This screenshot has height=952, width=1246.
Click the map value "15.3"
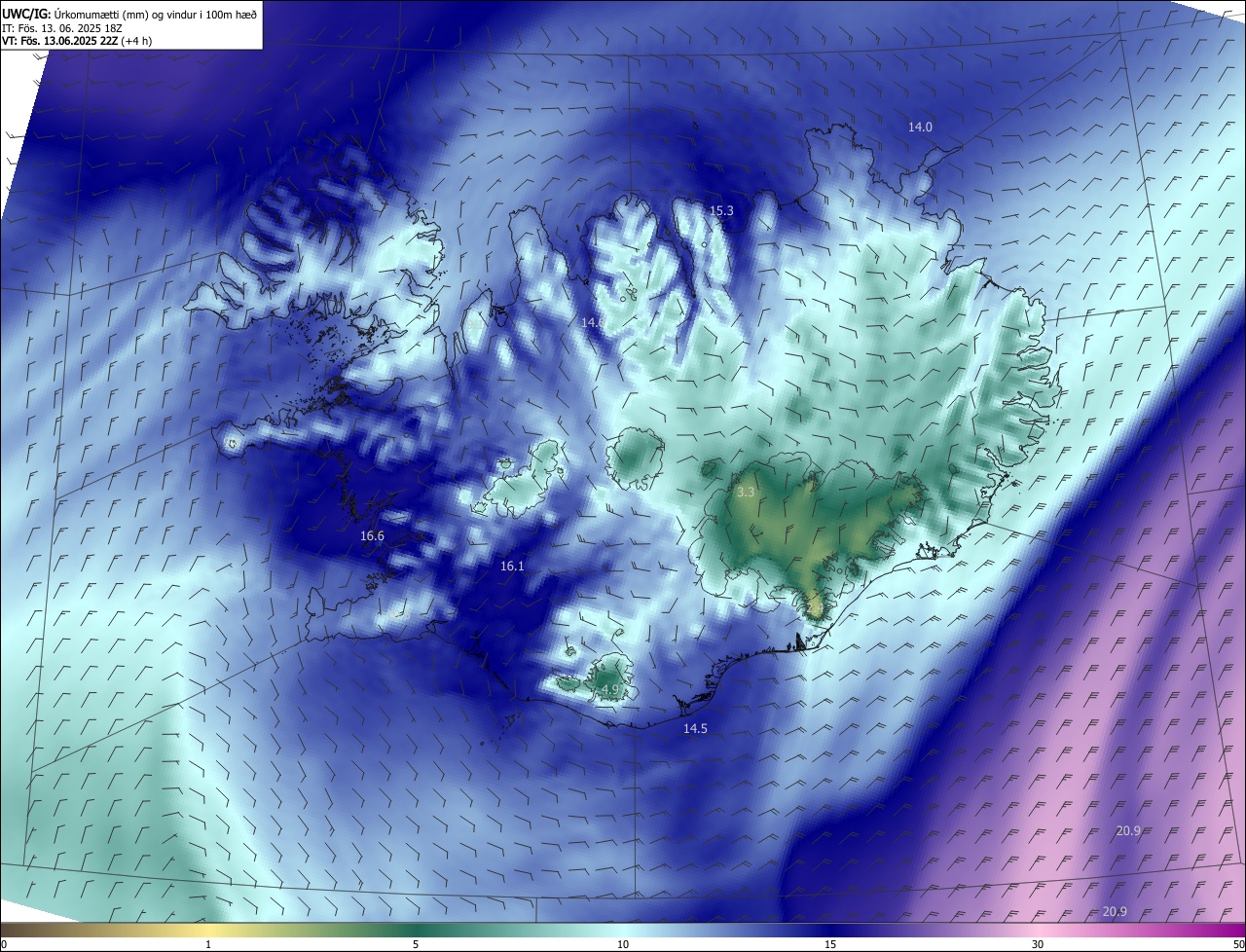coord(721,211)
